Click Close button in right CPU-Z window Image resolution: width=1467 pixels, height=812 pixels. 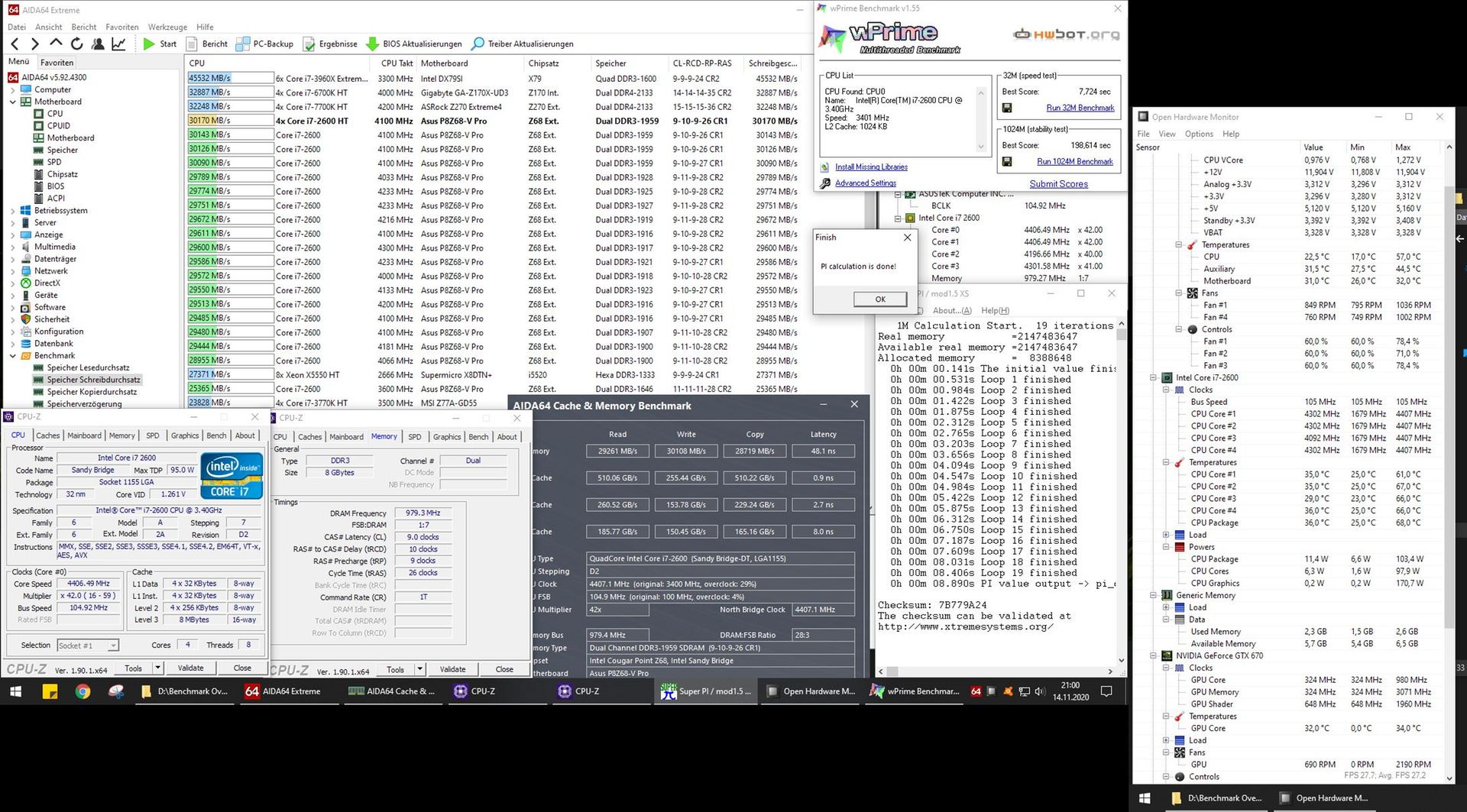pyautogui.click(x=504, y=669)
